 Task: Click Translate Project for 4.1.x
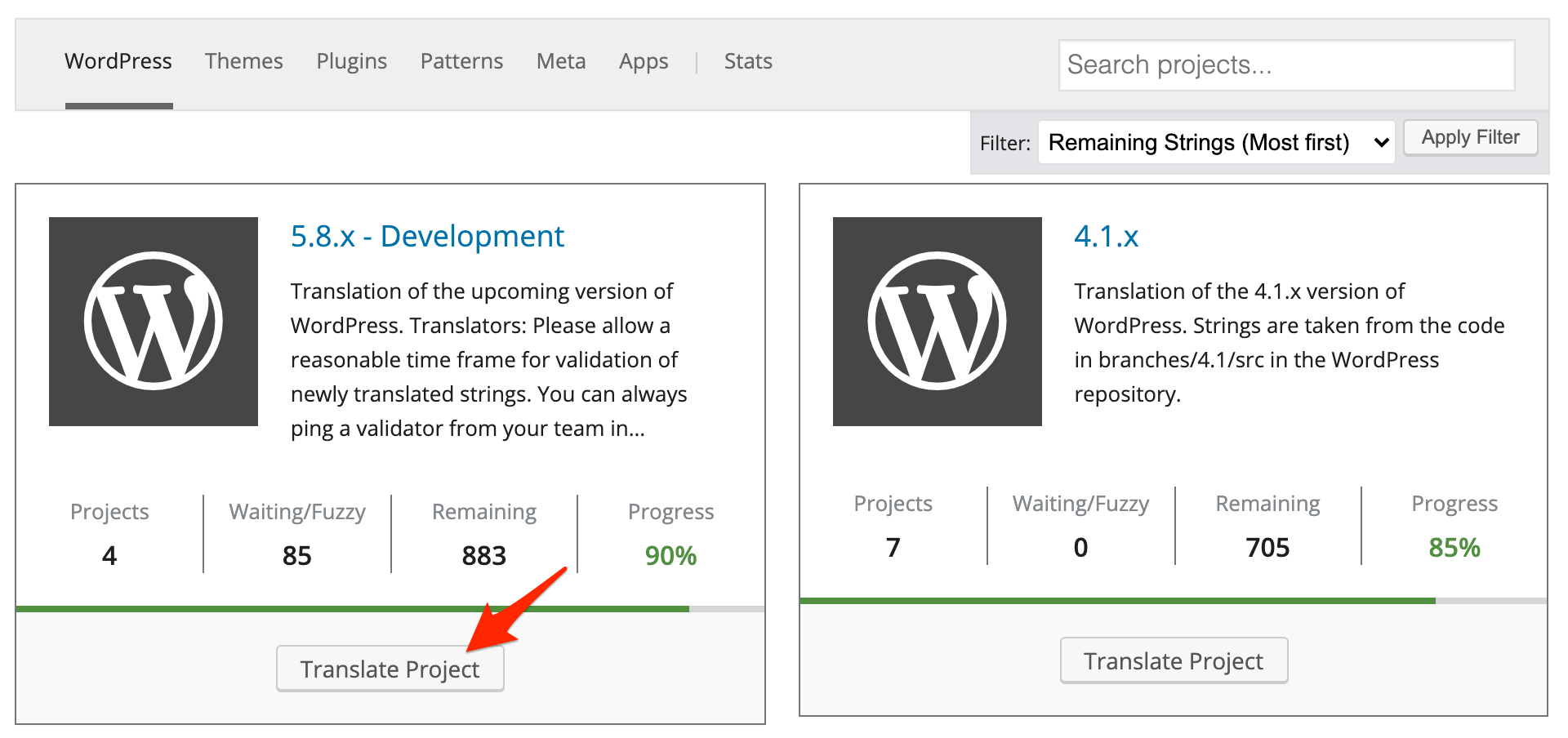[1174, 660]
